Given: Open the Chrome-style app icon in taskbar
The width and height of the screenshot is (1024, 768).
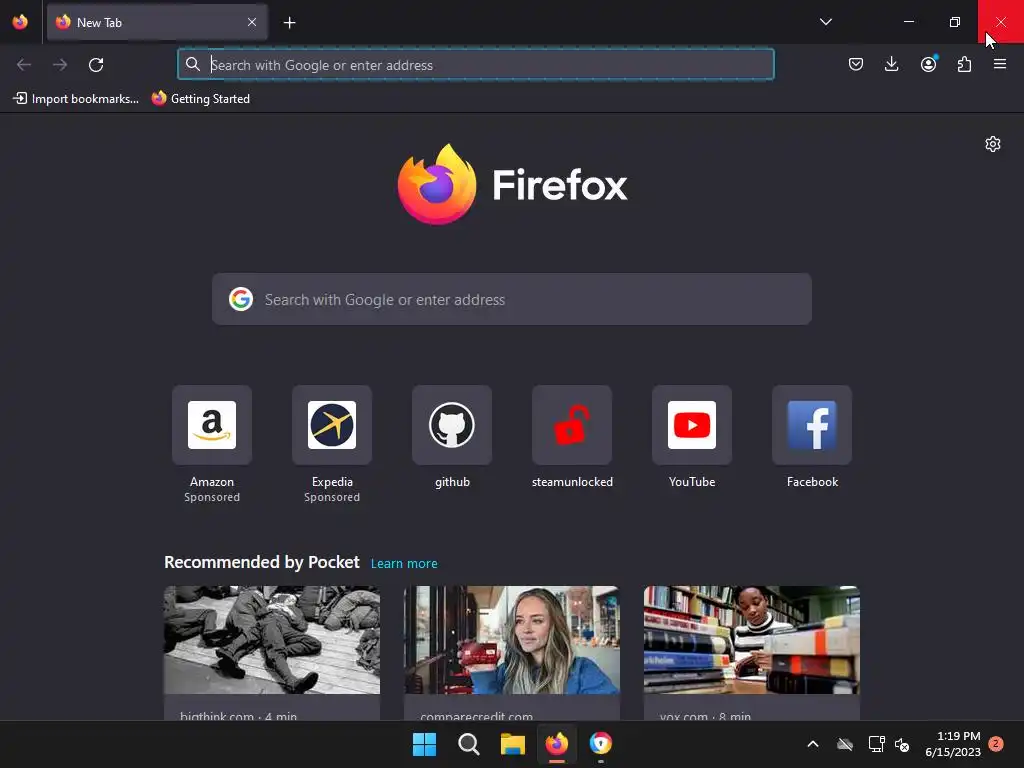Looking at the screenshot, I should 601,744.
